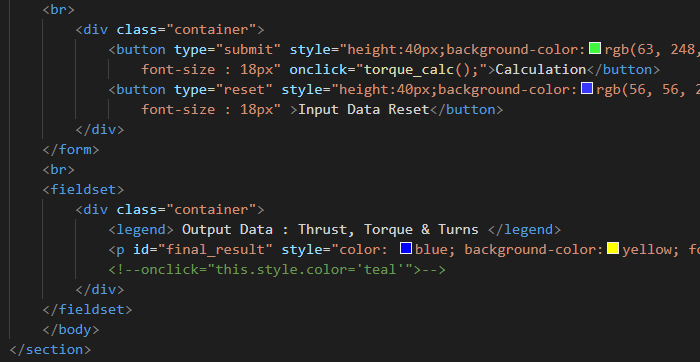Viewport: 700px width, 362px height.
Task: Open the yellow swatch before the word yellow
Action: [x=612, y=248]
